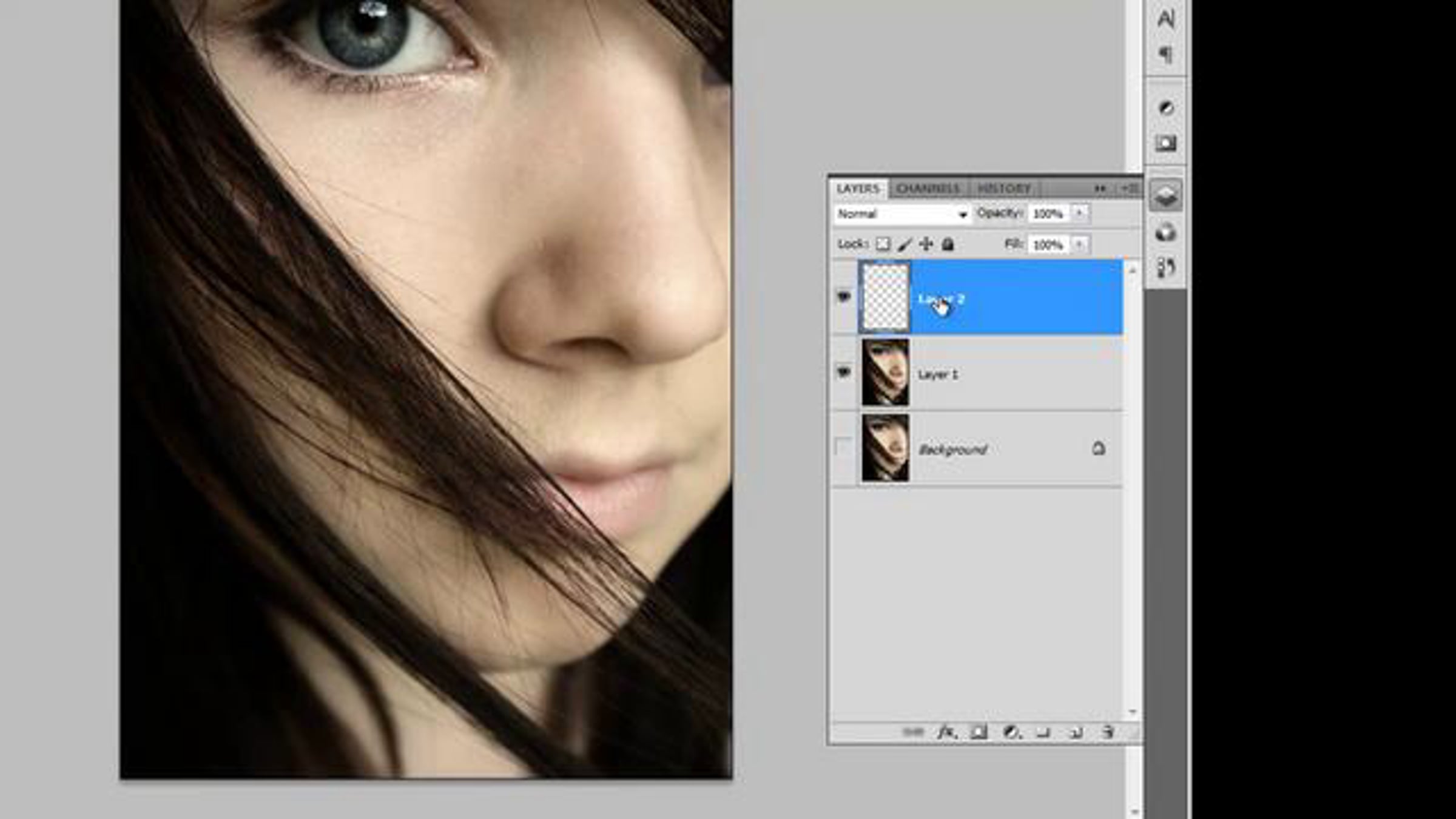Open the Normal blend mode dropdown

901,214
